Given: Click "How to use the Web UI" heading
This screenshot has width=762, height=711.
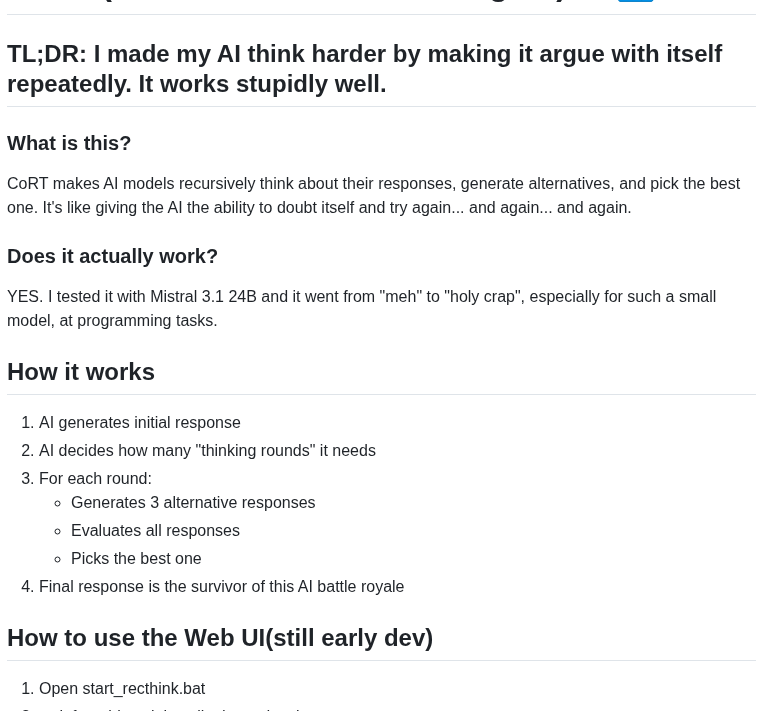Looking at the screenshot, I should point(136,637).
